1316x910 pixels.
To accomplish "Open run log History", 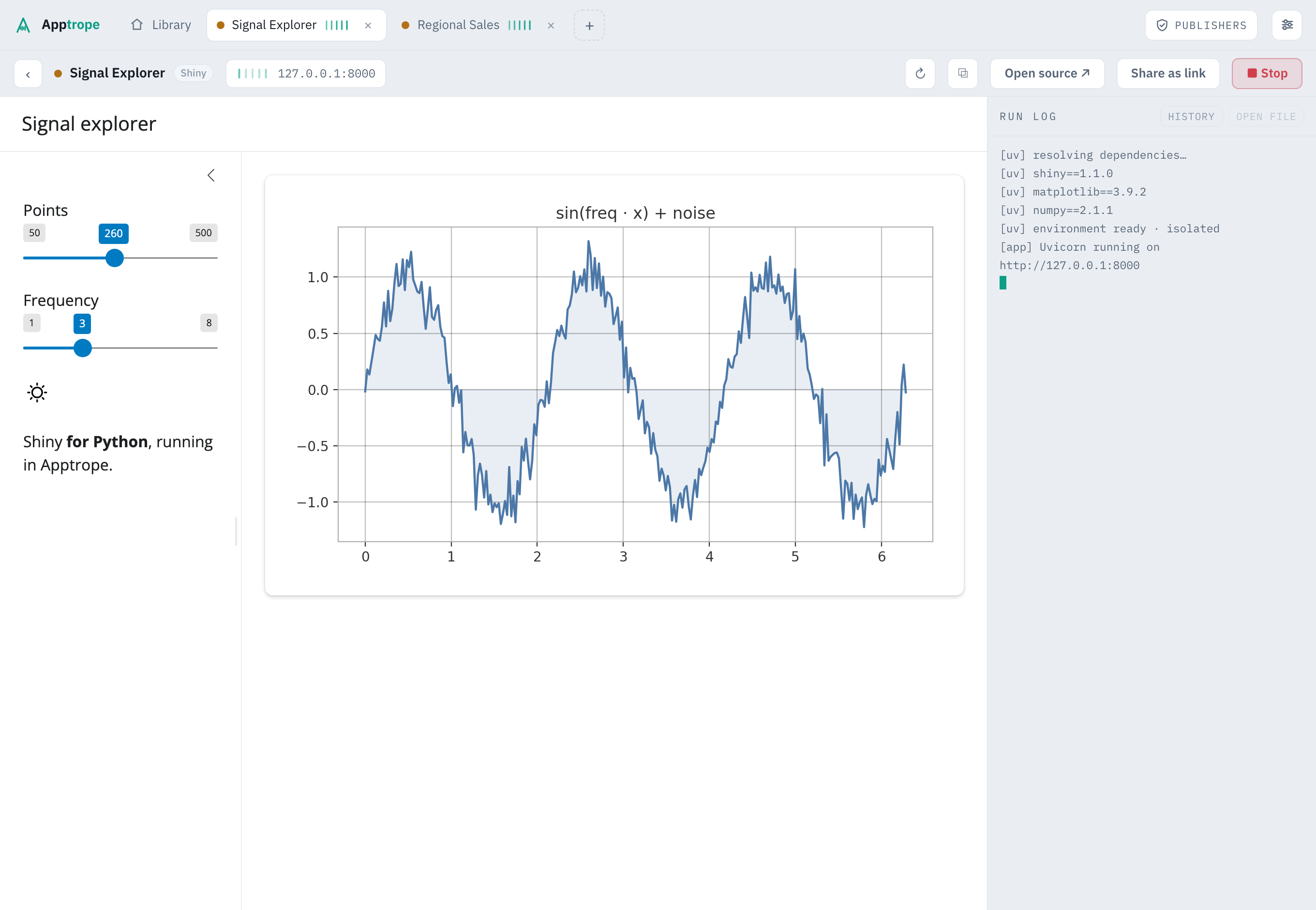I will tap(1191, 117).
